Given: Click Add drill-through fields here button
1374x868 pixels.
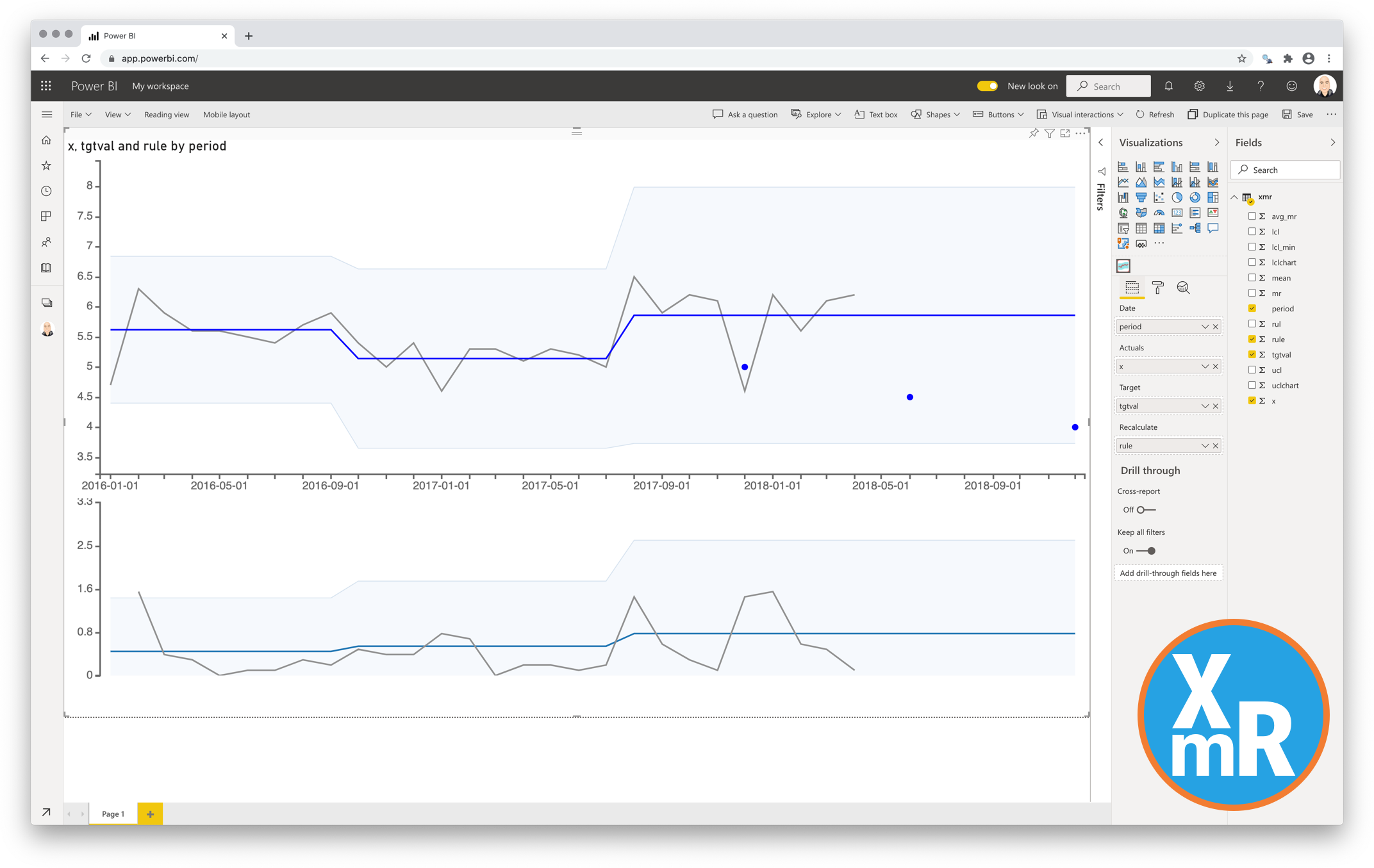Looking at the screenshot, I should (x=1168, y=572).
